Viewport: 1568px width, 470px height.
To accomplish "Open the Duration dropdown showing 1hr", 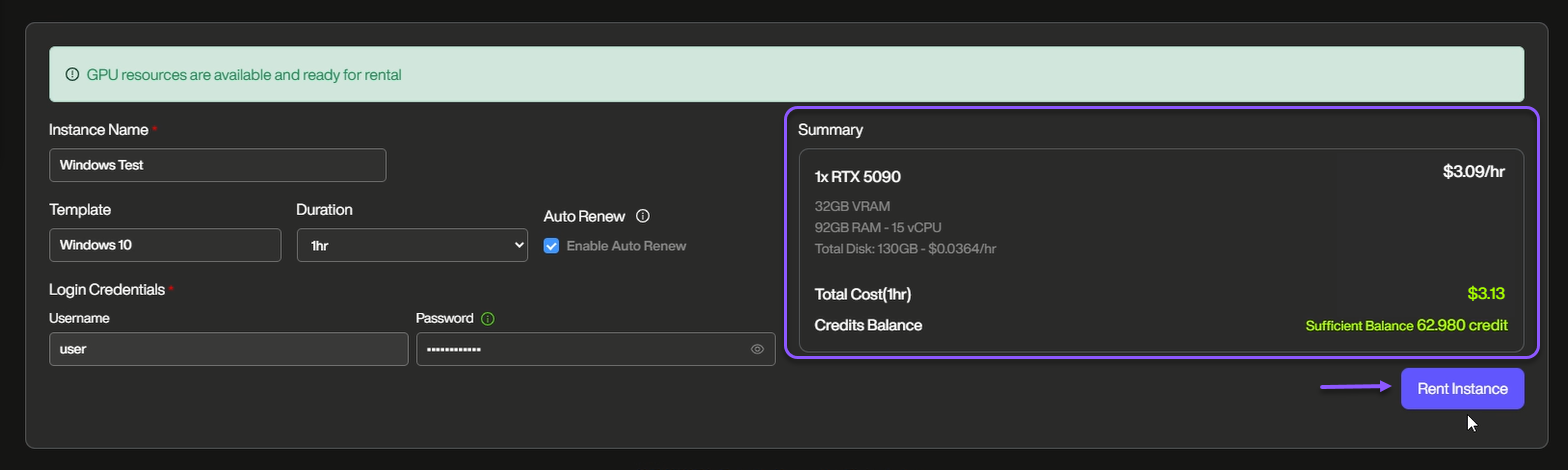I will pyautogui.click(x=412, y=245).
